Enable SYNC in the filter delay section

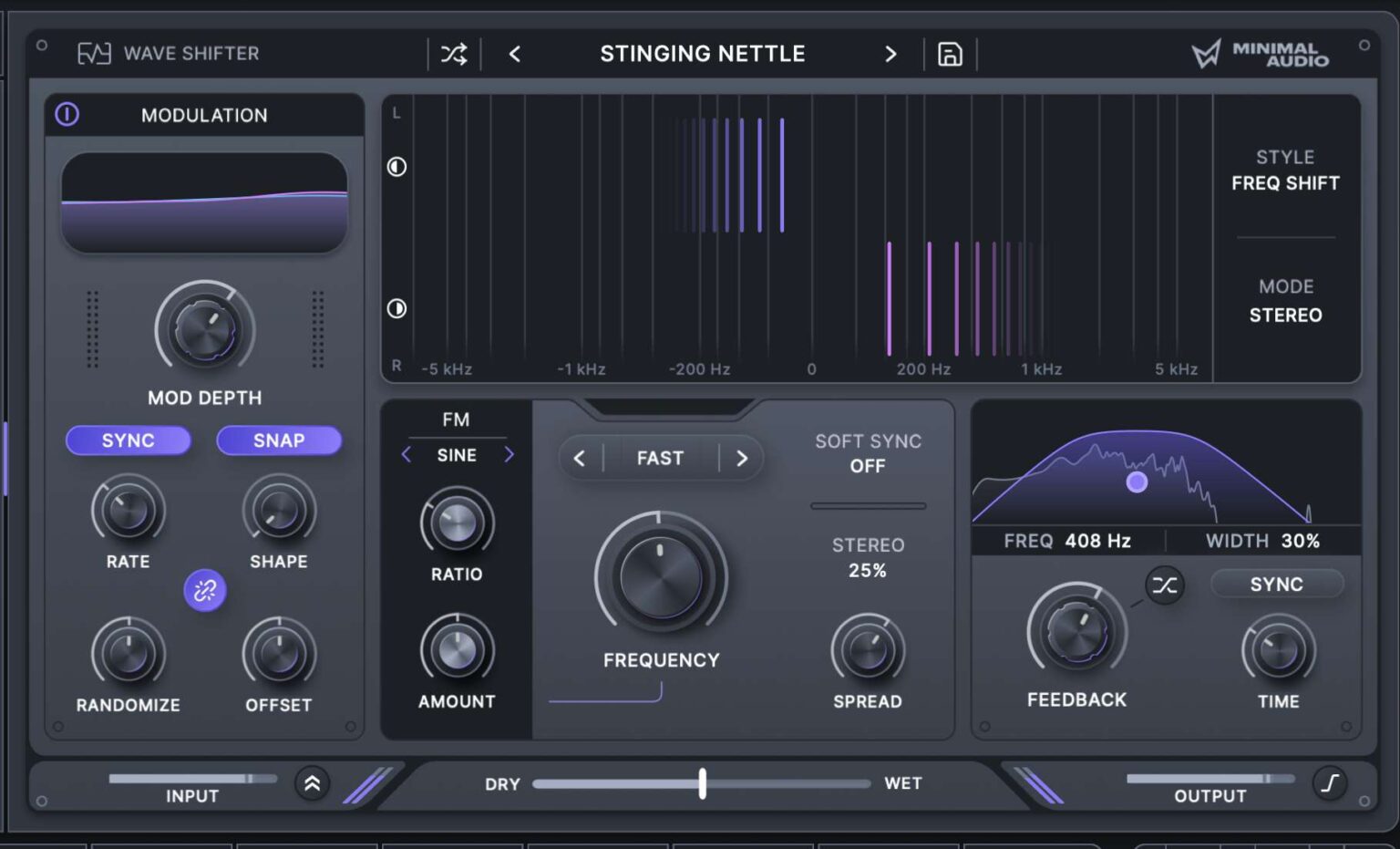[1276, 584]
